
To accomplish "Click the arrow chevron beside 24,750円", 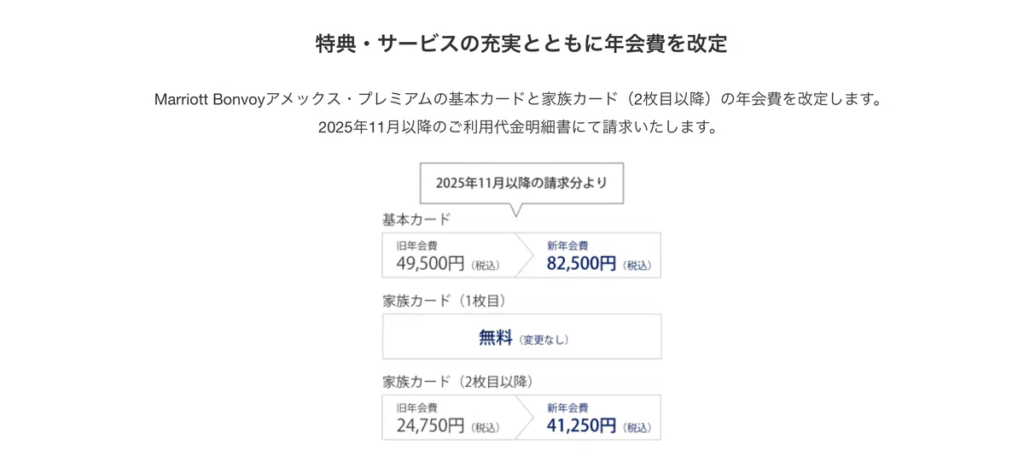I will pyautogui.click(x=527, y=418).
